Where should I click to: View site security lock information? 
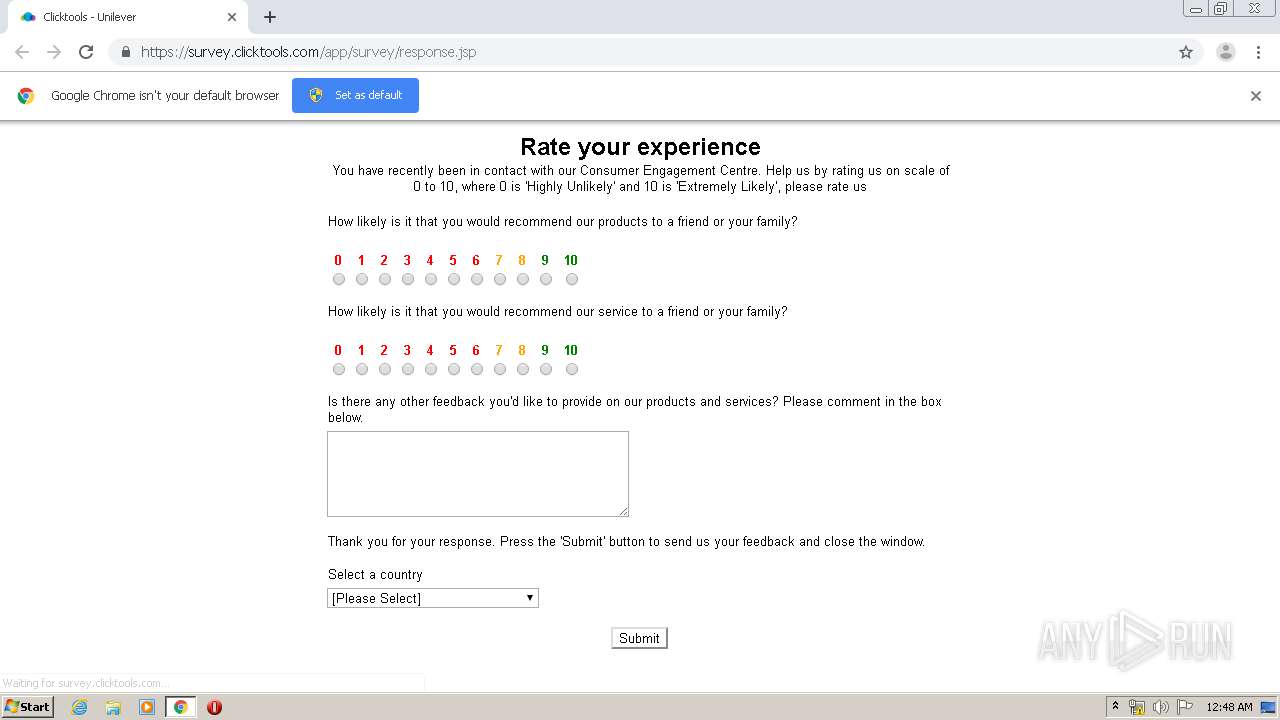coord(125,52)
